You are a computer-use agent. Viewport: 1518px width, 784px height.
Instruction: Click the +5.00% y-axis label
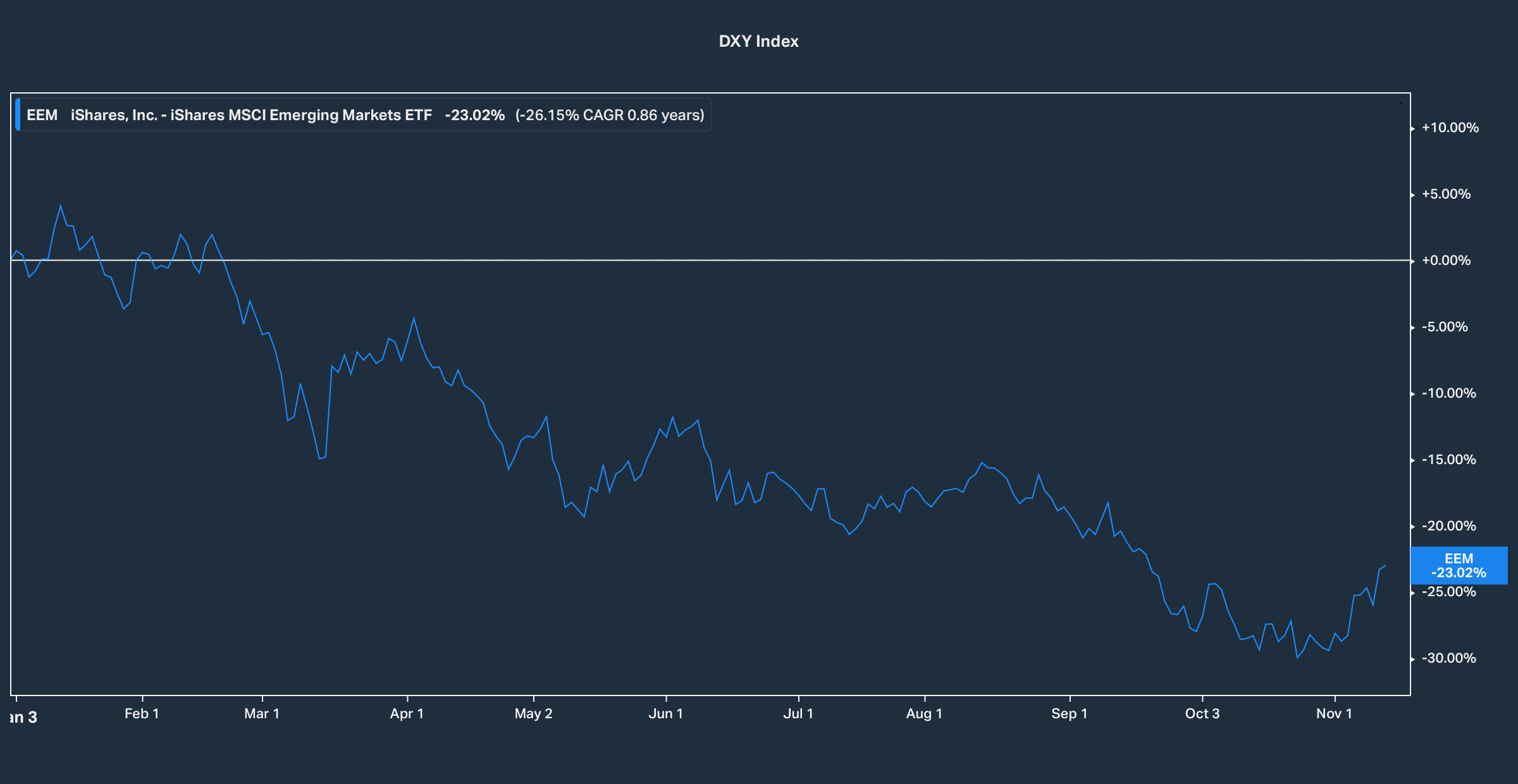1446,194
